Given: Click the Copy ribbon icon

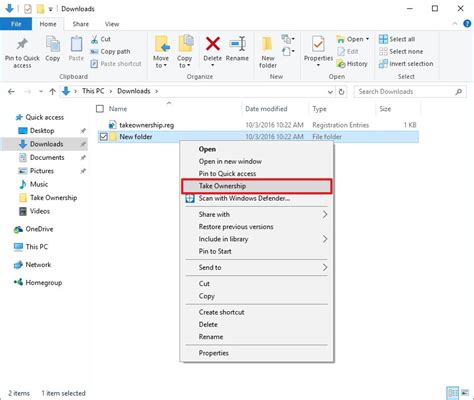Looking at the screenshot, I should pyautogui.click(x=53, y=44).
